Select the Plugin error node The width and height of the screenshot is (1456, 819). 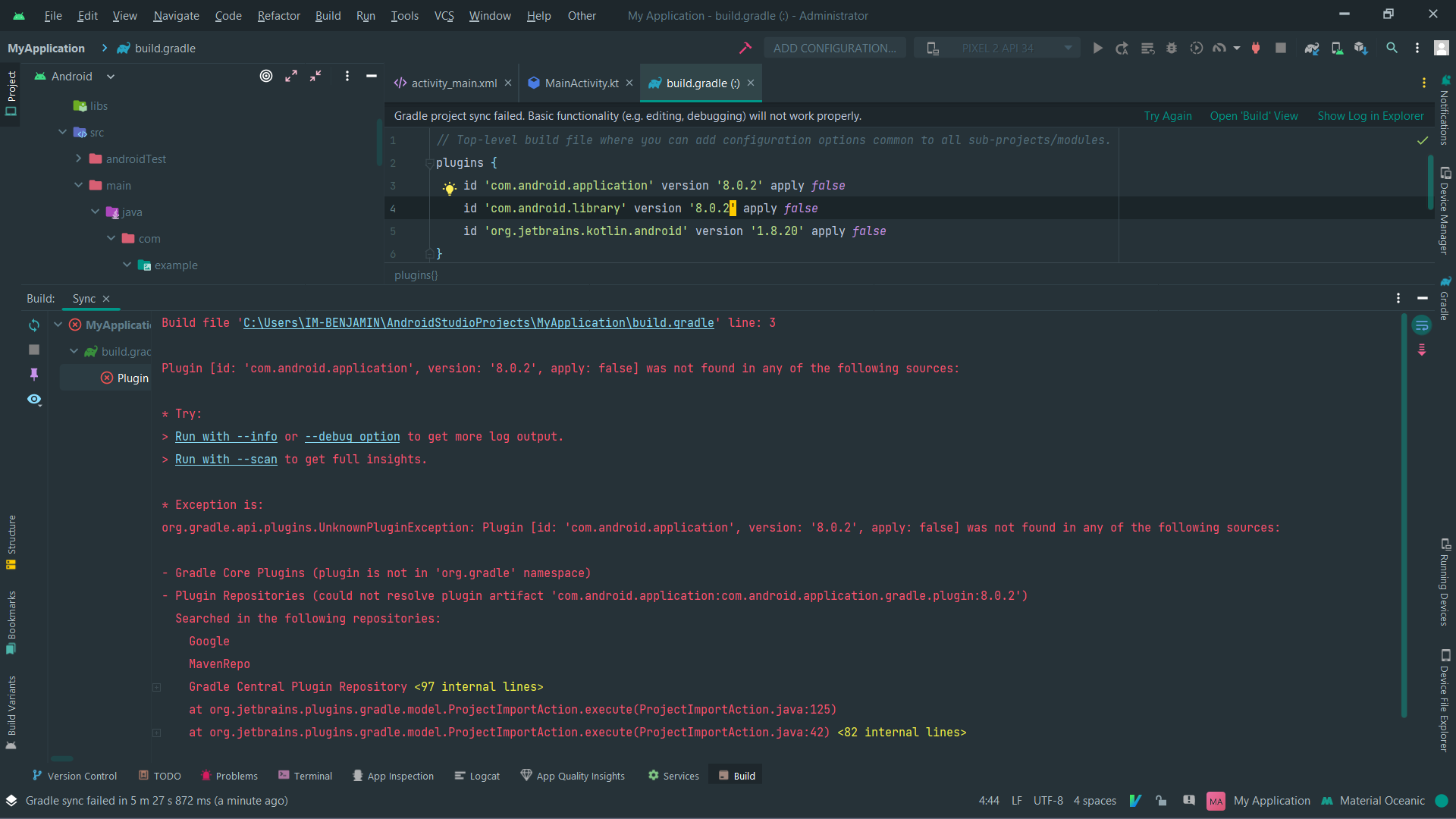[125, 378]
